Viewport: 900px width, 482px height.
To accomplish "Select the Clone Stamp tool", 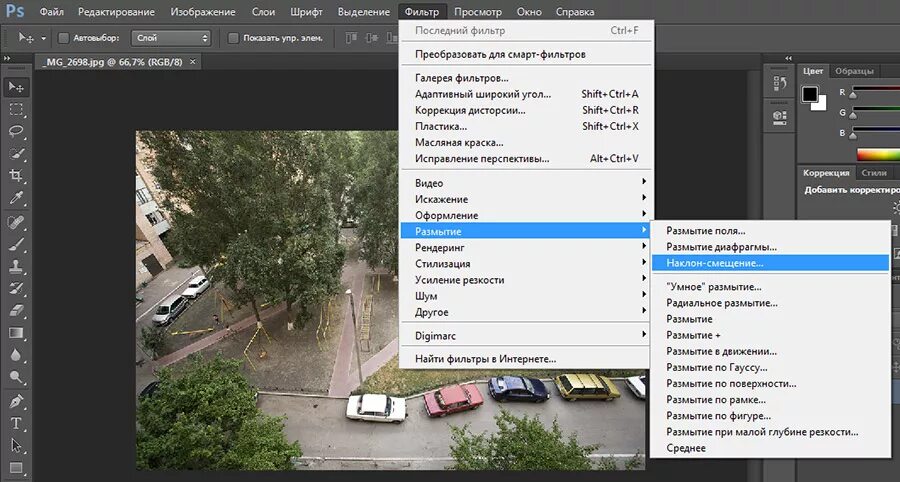I will (15, 266).
